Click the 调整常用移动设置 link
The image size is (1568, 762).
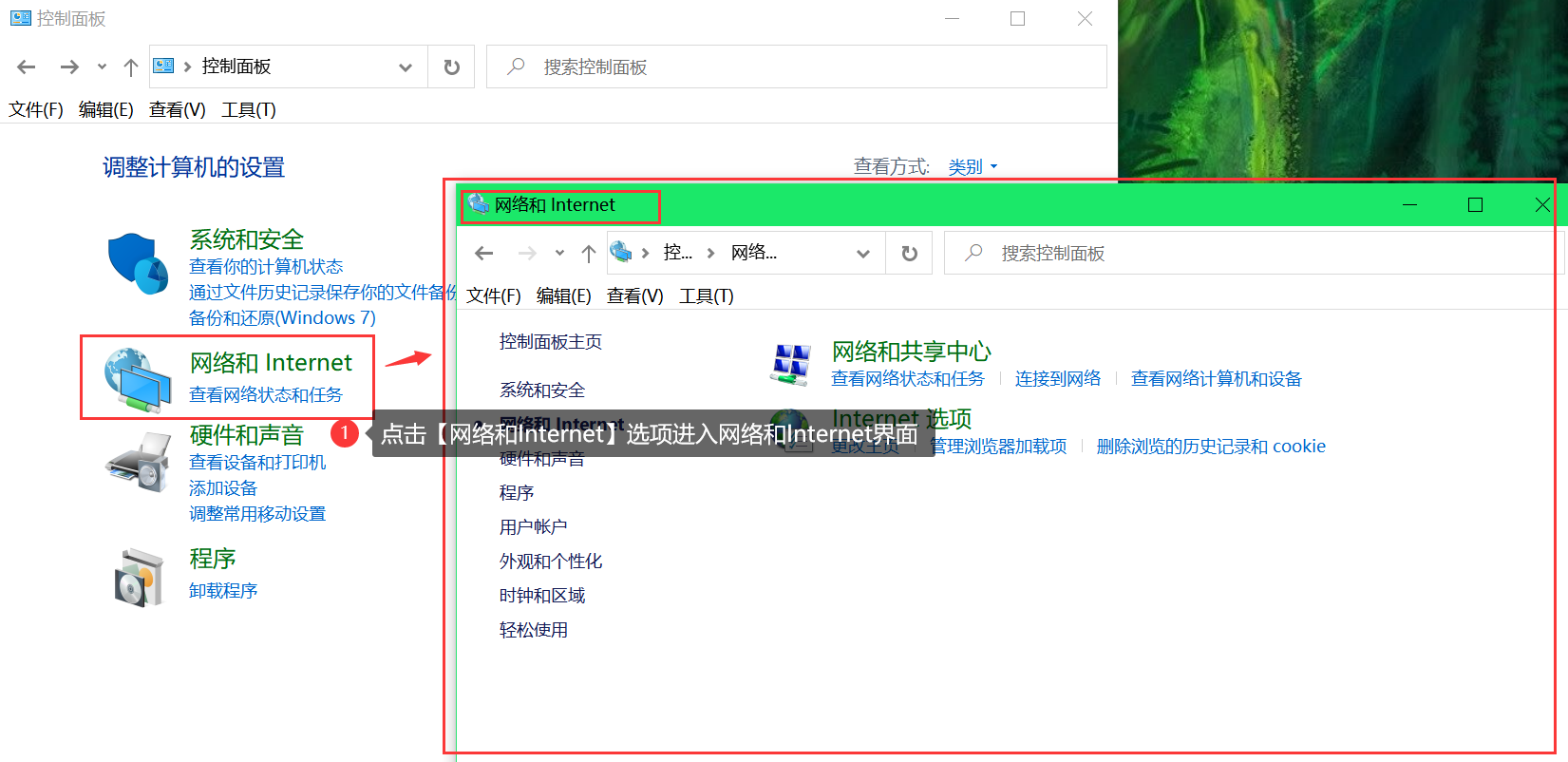[x=257, y=514]
